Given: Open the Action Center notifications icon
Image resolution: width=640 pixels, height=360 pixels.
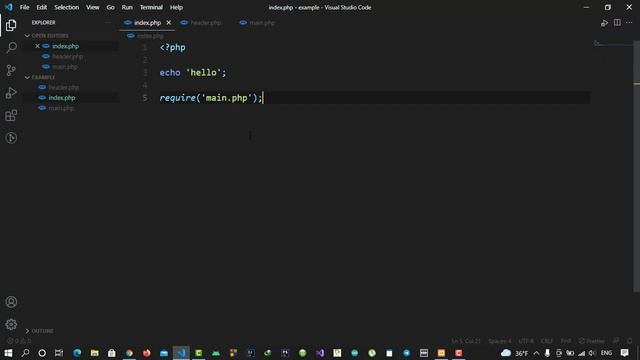Looking at the screenshot, I should point(624,353).
